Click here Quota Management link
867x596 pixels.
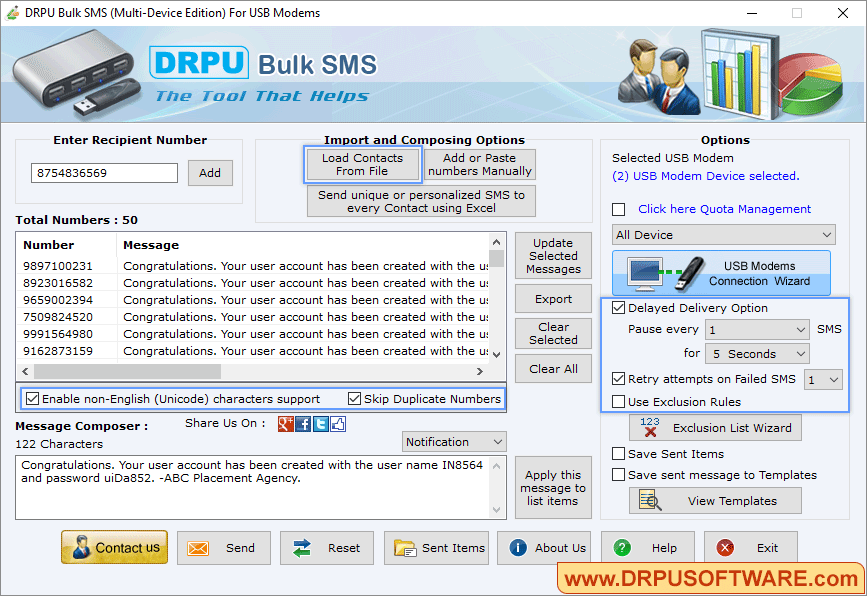[724, 209]
